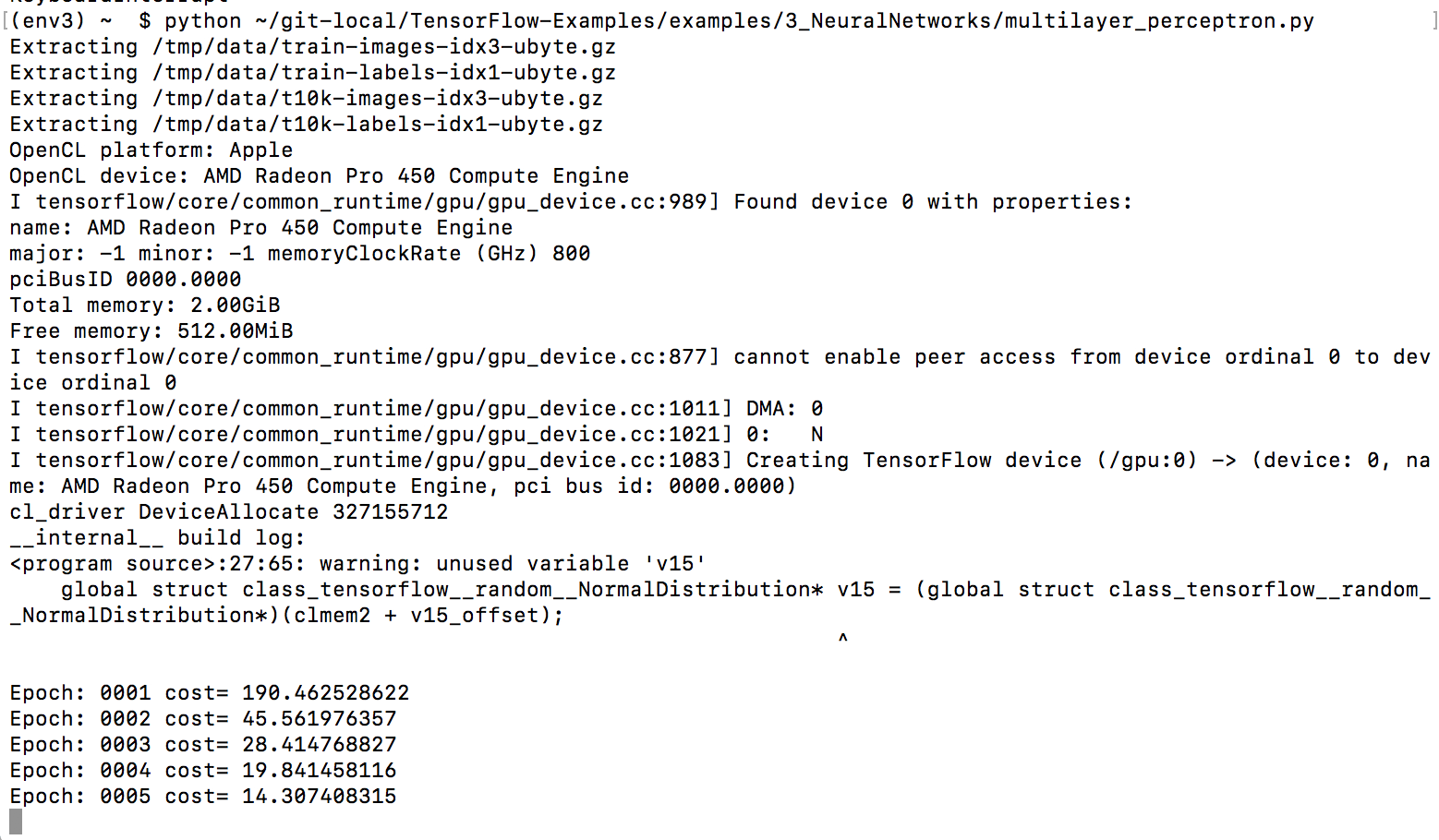Click the 'DMA: 0' log line

coord(417,409)
